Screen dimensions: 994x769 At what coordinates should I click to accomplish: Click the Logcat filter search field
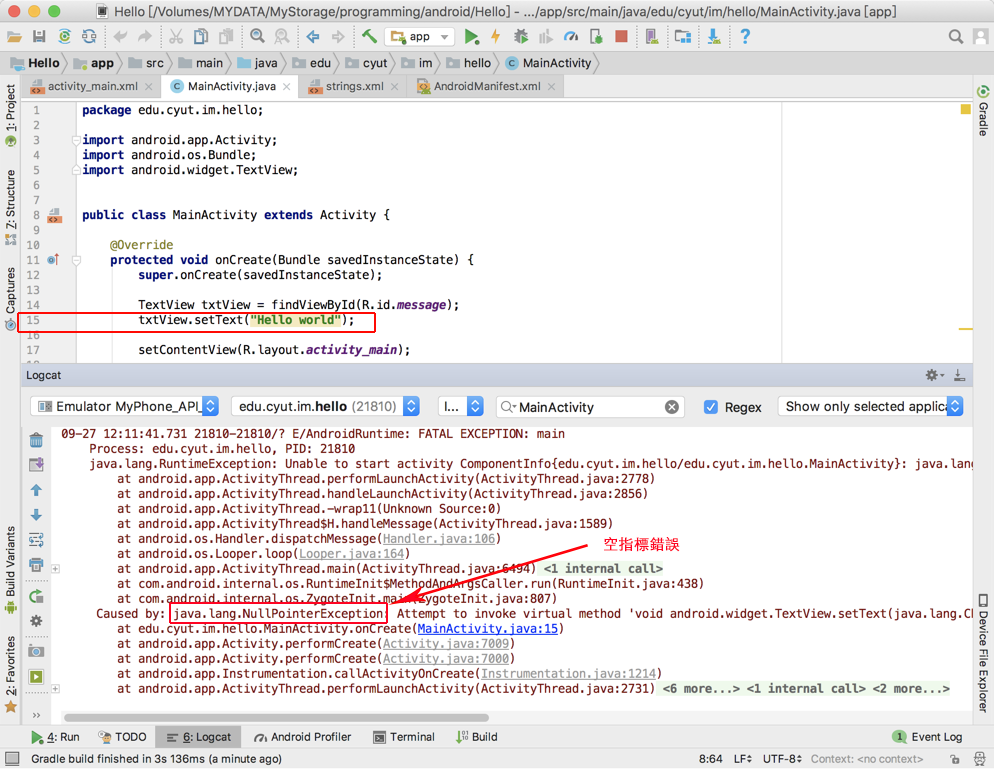point(590,407)
